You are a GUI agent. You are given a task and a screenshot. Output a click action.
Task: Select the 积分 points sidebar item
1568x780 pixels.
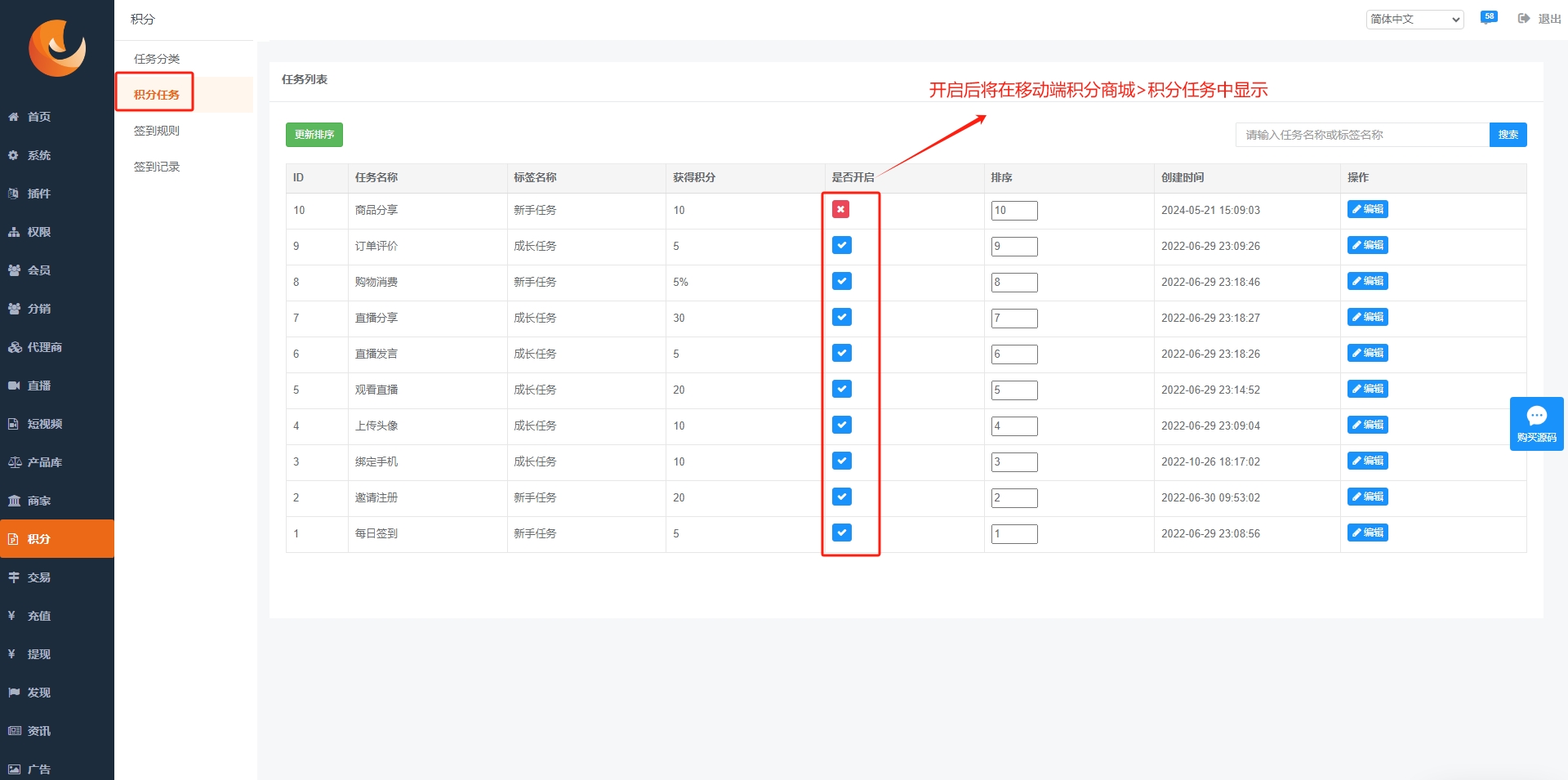57,539
